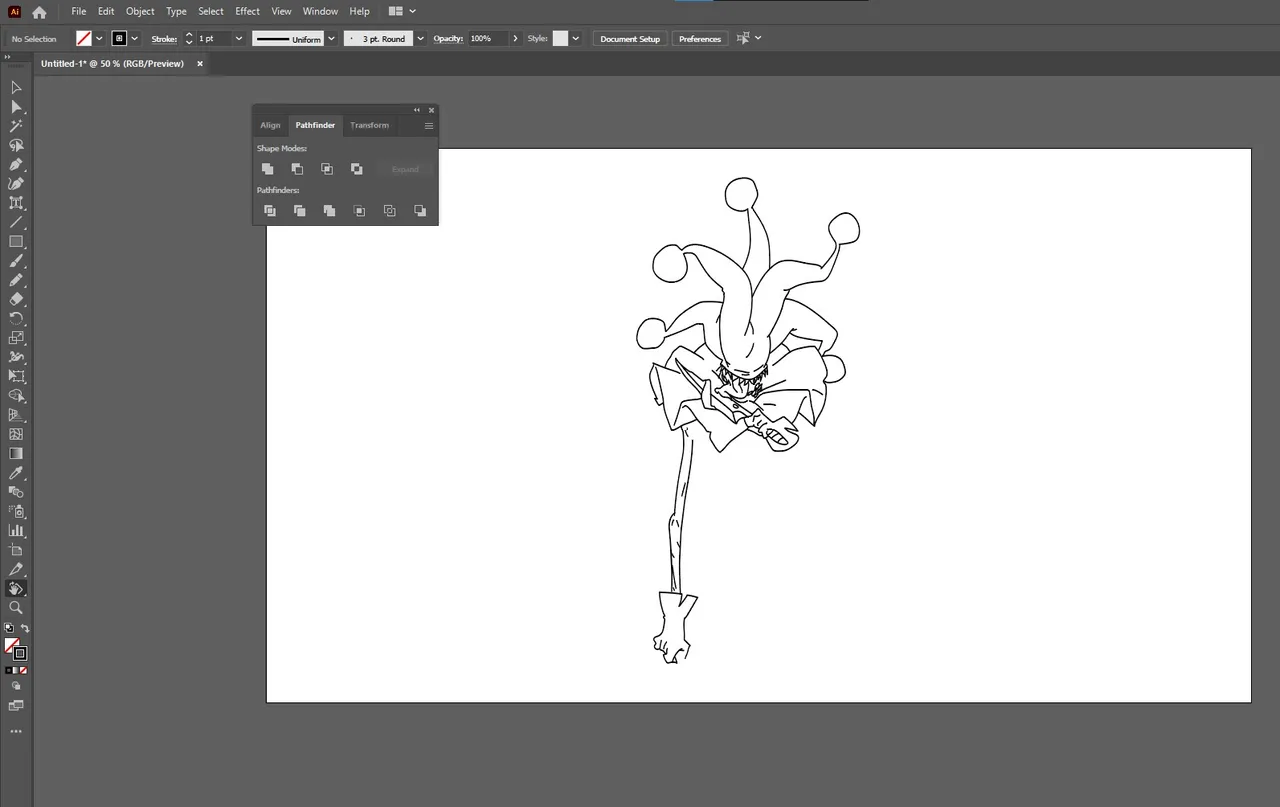Select the Symbol Sprayer tool
The width and height of the screenshot is (1280, 807).
[16, 511]
